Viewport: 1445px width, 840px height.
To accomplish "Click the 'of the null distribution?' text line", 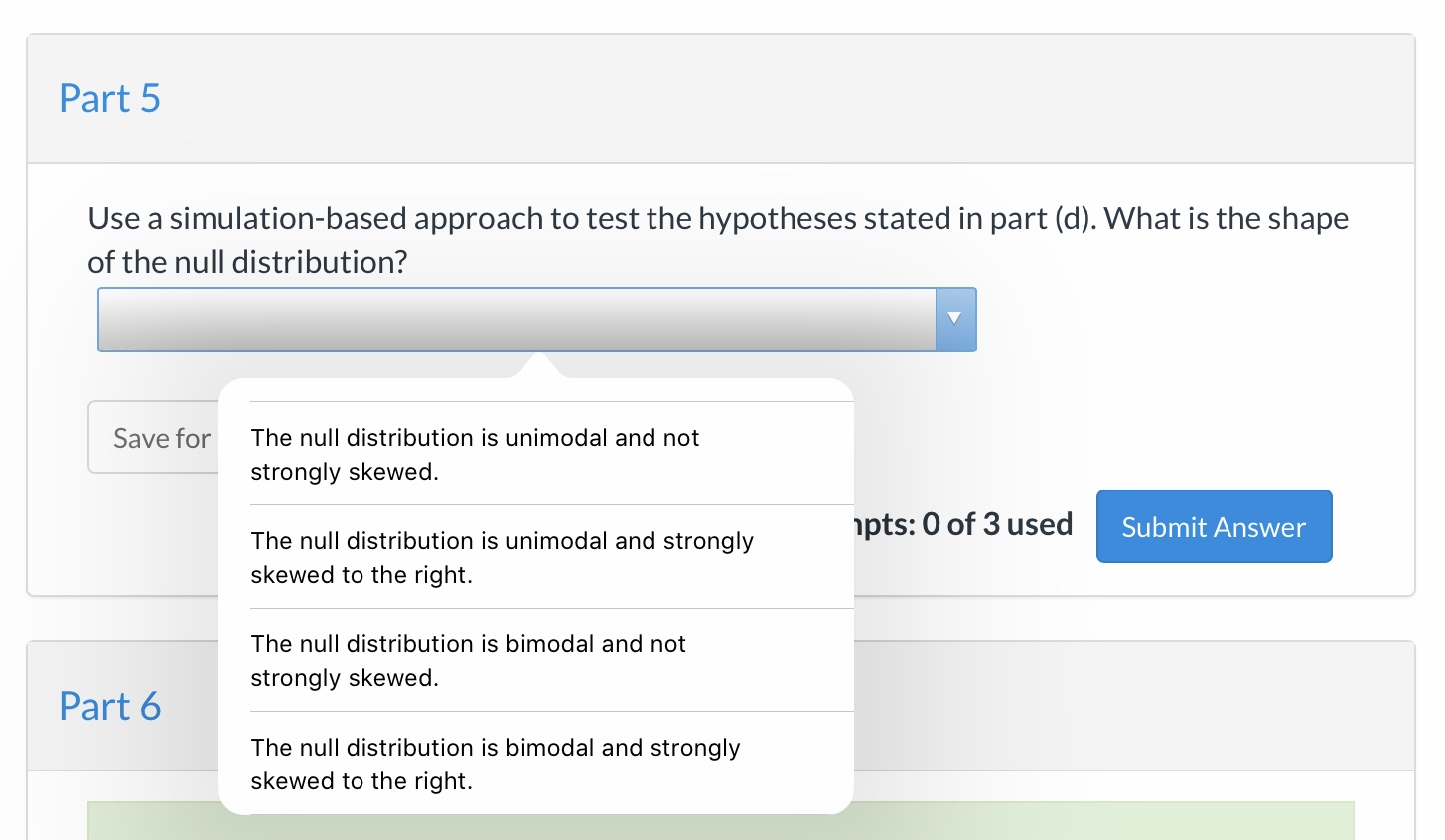I will (247, 262).
